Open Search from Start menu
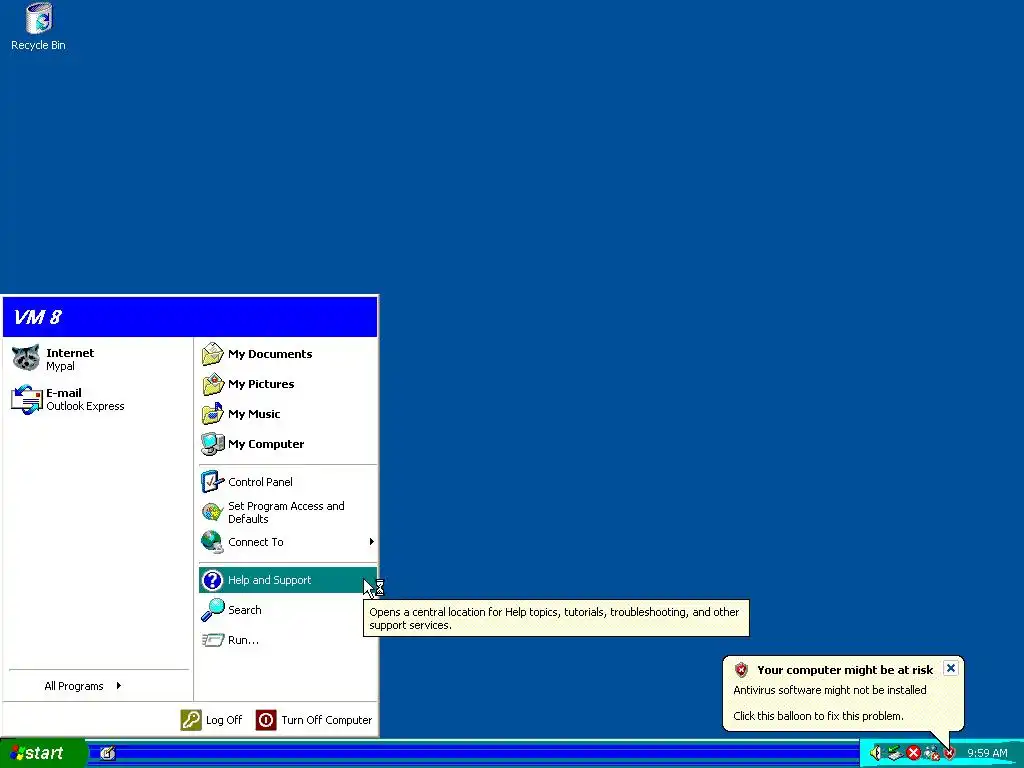The width and height of the screenshot is (1024, 768). [287, 610]
